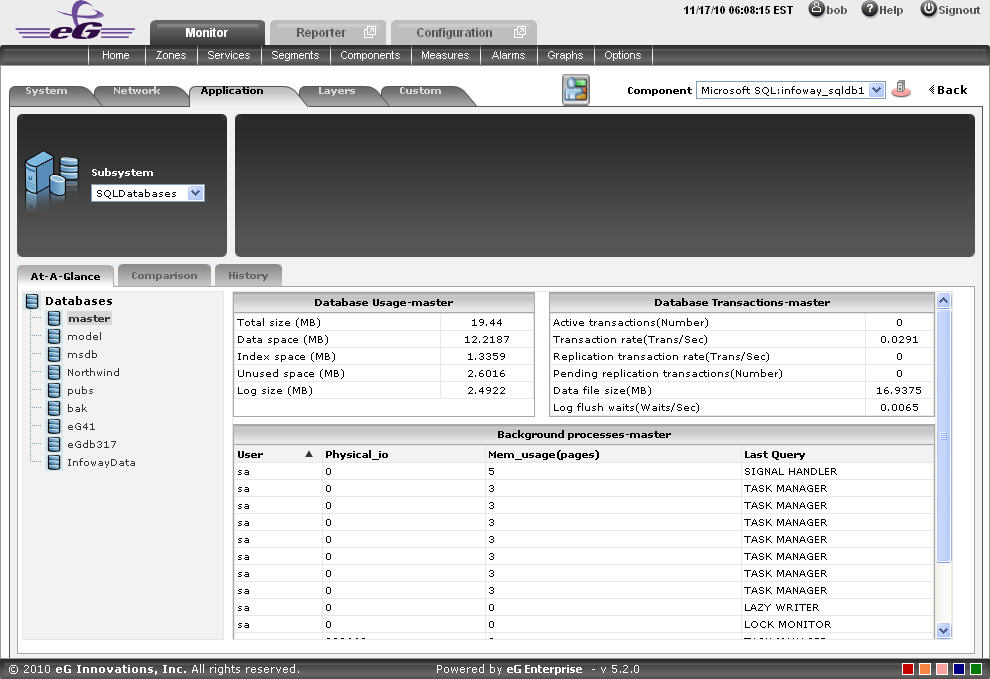Click the msdb database icon
The width and height of the screenshot is (990, 679).
[54, 354]
